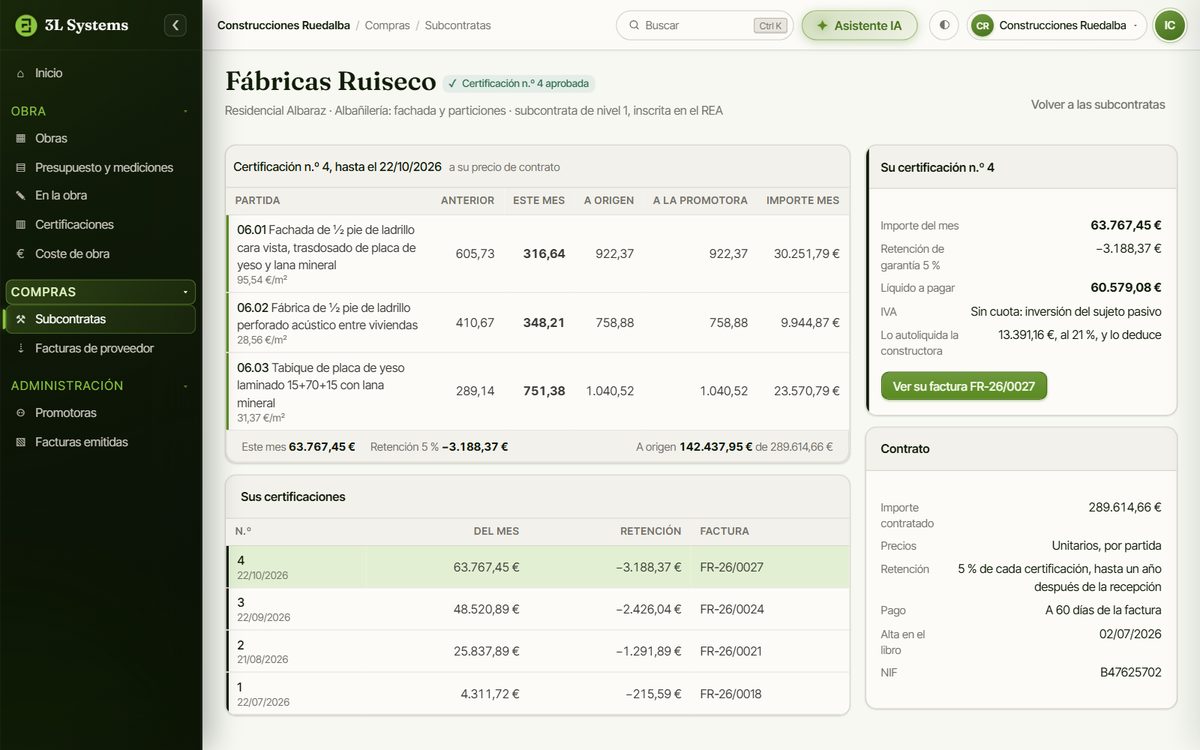1200x750 pixels.
Task: Click the Compras breadcrumb
Action: 387,25
